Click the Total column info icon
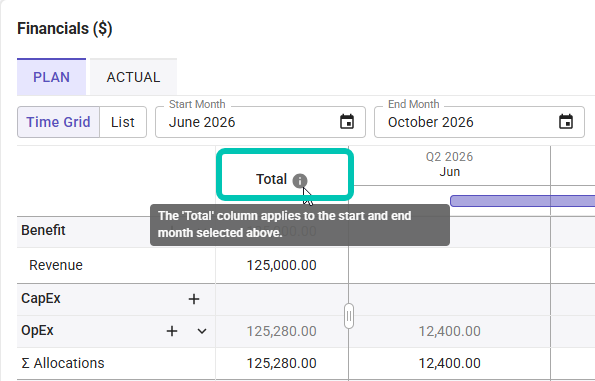 [x=300, y=181]
